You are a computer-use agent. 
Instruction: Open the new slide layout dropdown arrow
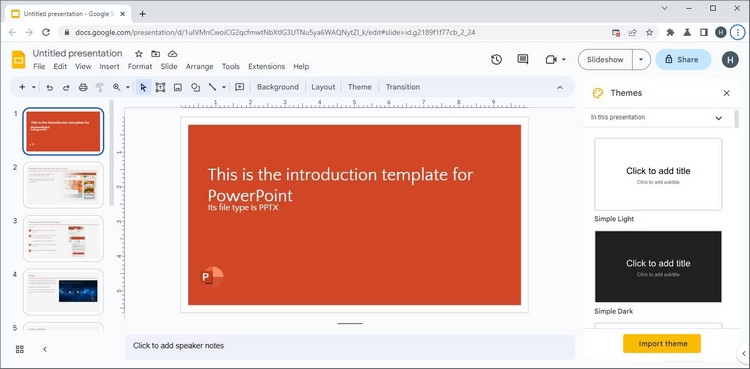tap(33, 87)
